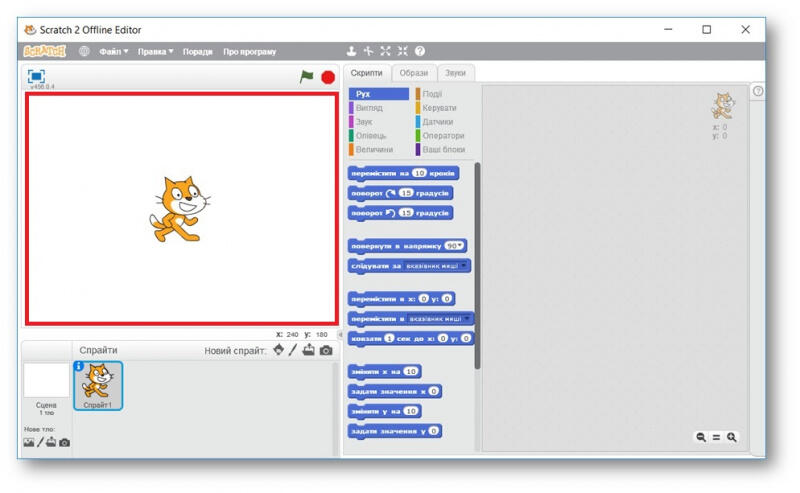Select the Спрайт1 sprite thumbnail
800x493 pixels.
98,385
